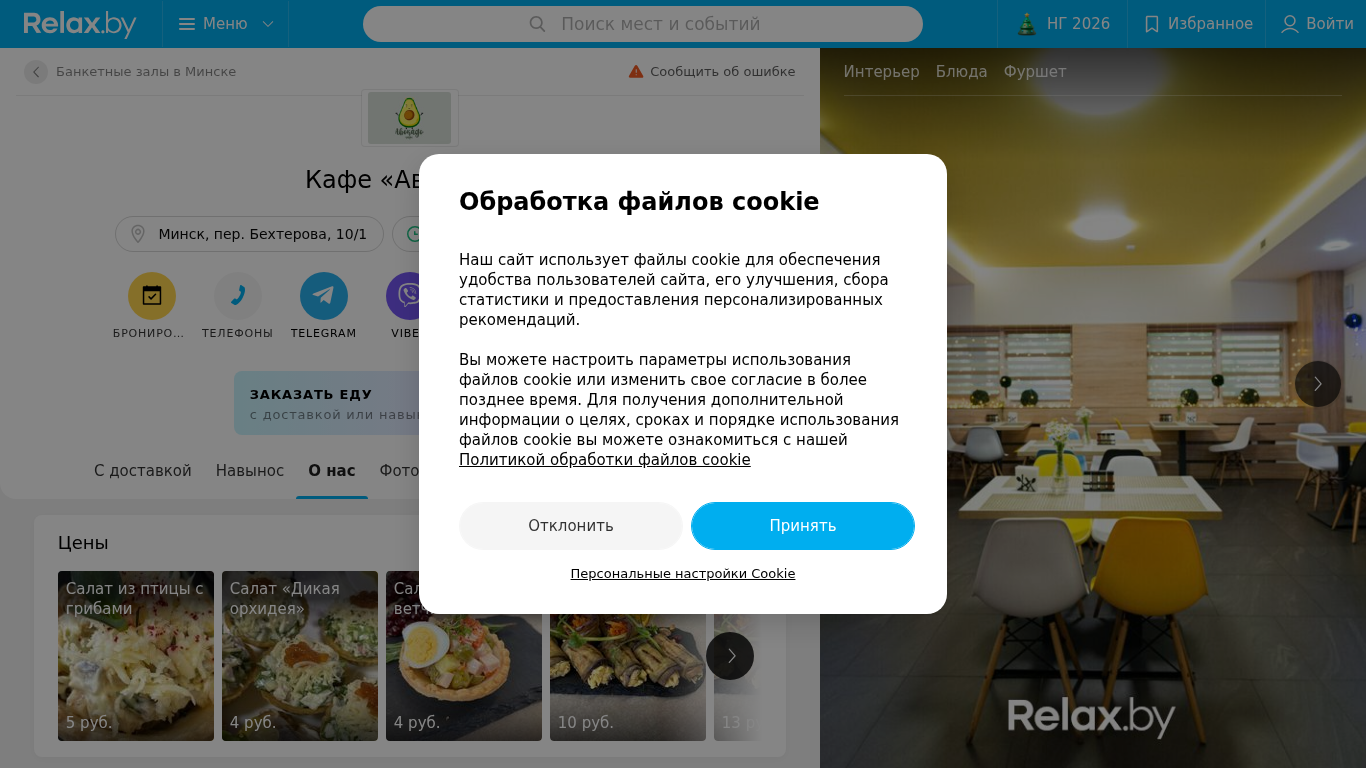Advance the price list carousel
1366x768 pixels.
click(x=730, y=656)
